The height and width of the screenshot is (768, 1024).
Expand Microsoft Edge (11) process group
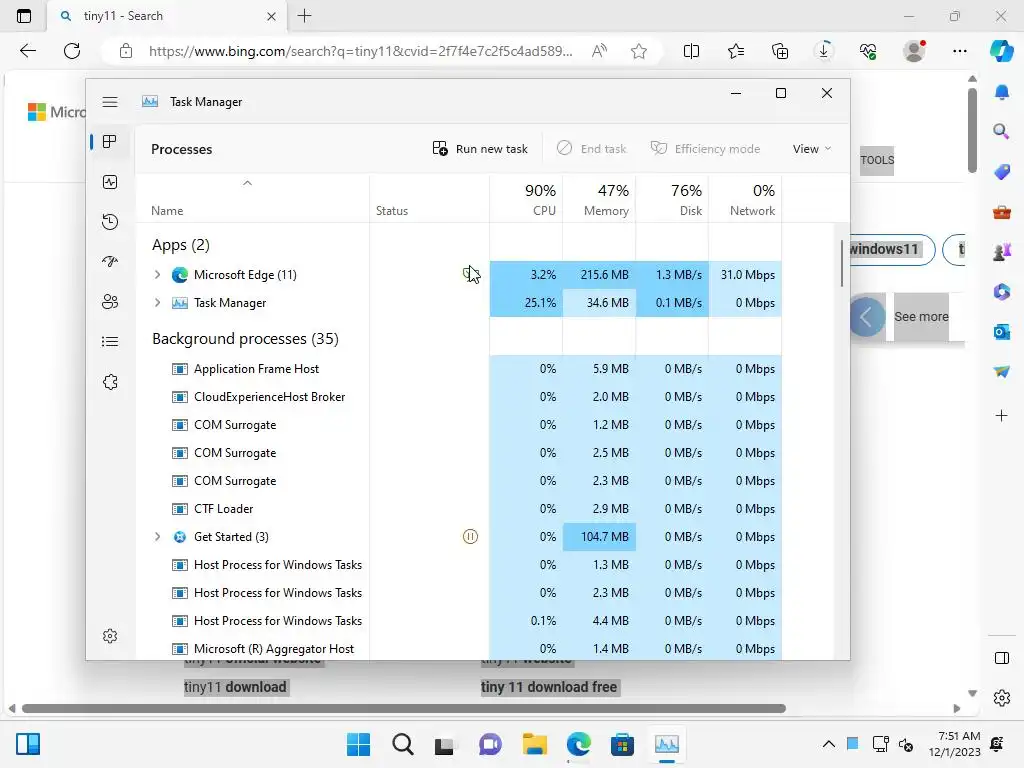coord(157,275)
